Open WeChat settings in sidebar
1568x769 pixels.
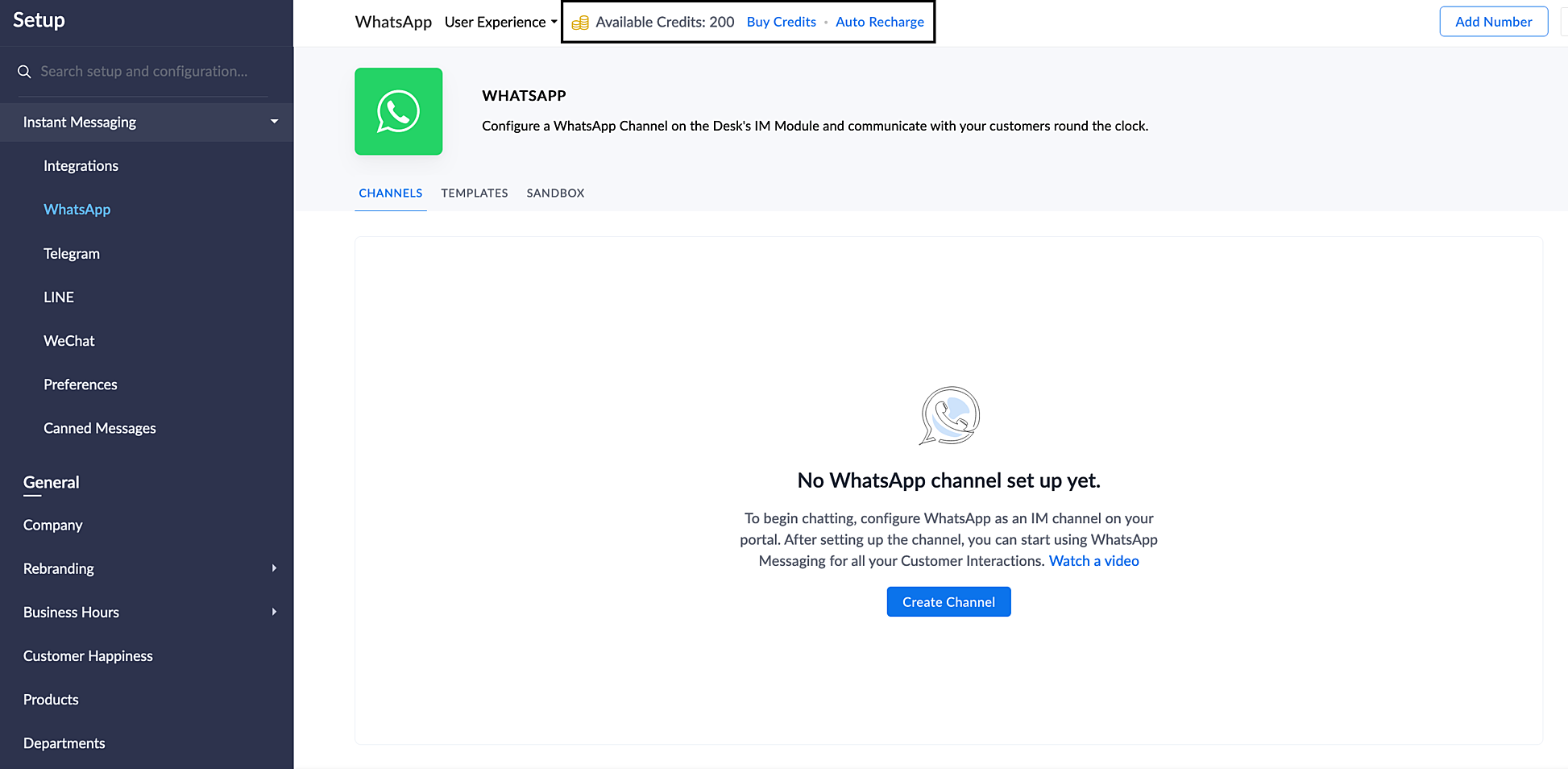[x=69, y=341]
